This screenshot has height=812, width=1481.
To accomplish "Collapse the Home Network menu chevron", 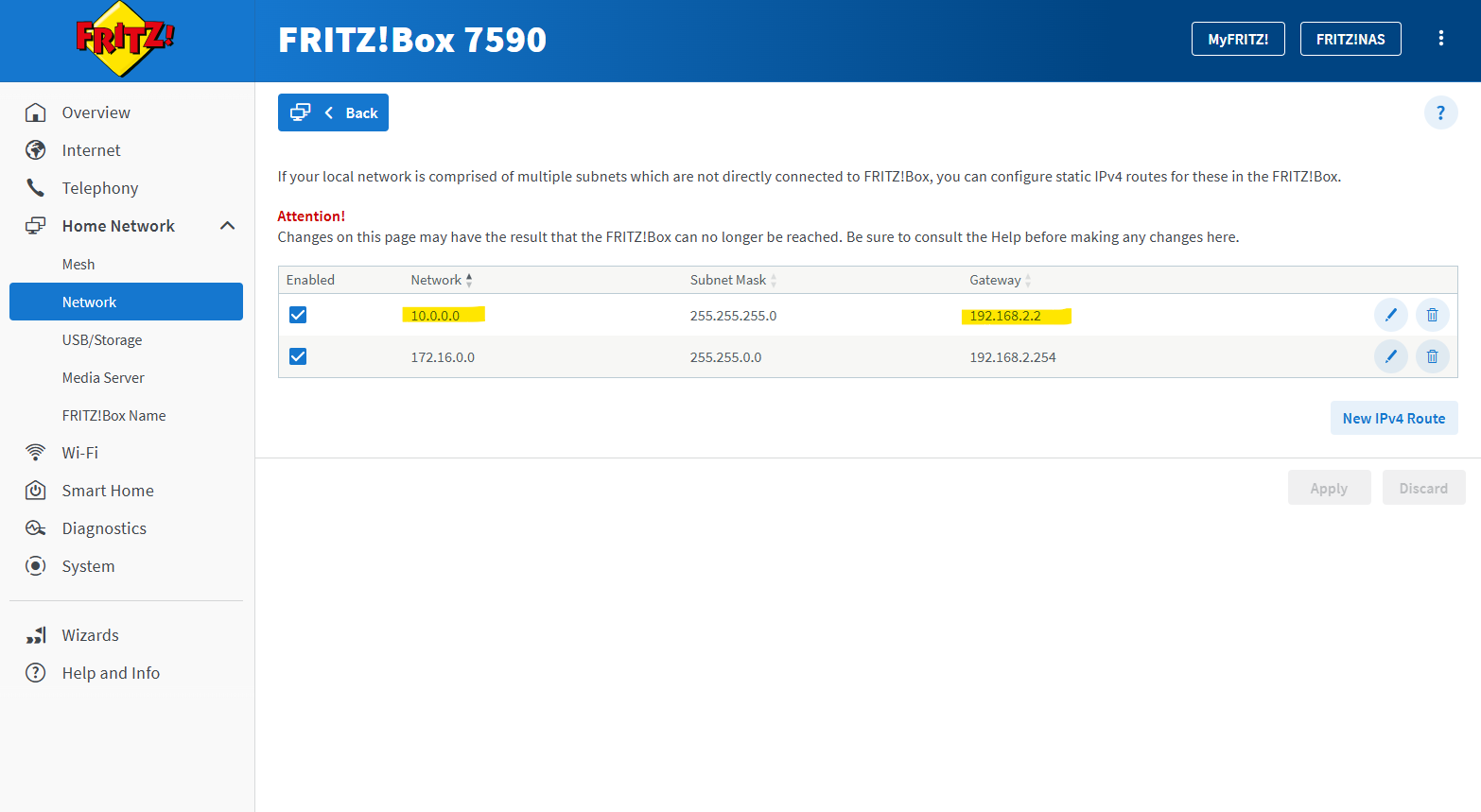I will [x=227, y=226].
